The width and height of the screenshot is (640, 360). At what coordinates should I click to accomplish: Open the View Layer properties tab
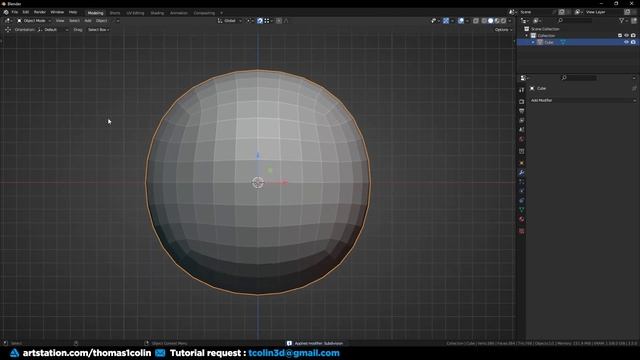pos(522,120)
